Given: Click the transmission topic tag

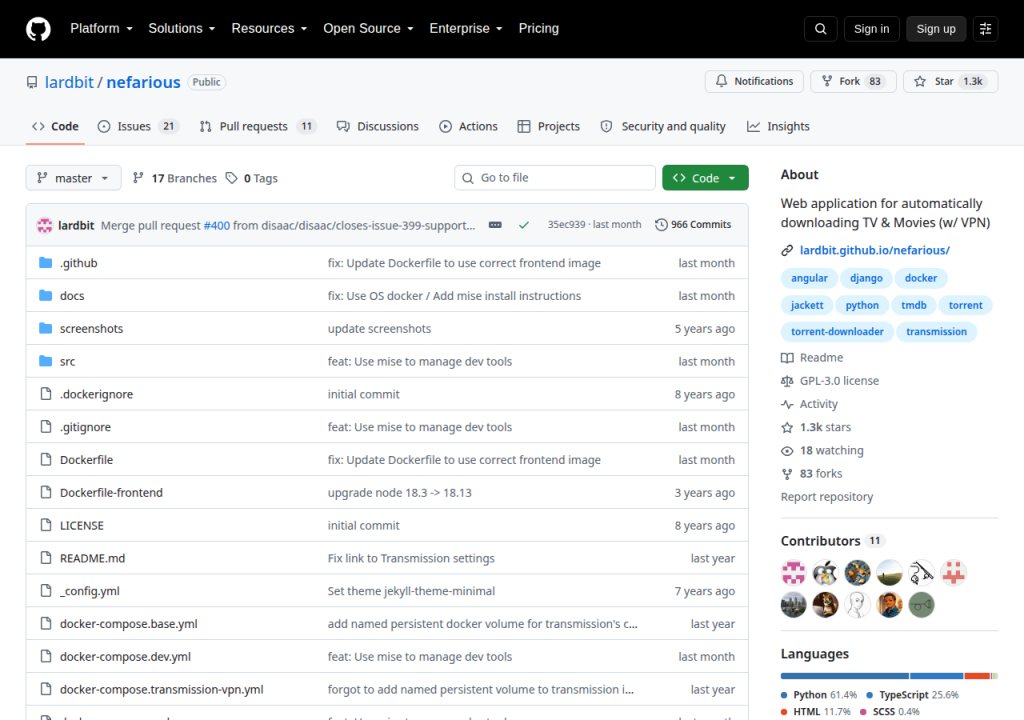Looking at the screenshot, I should [936, 332].
